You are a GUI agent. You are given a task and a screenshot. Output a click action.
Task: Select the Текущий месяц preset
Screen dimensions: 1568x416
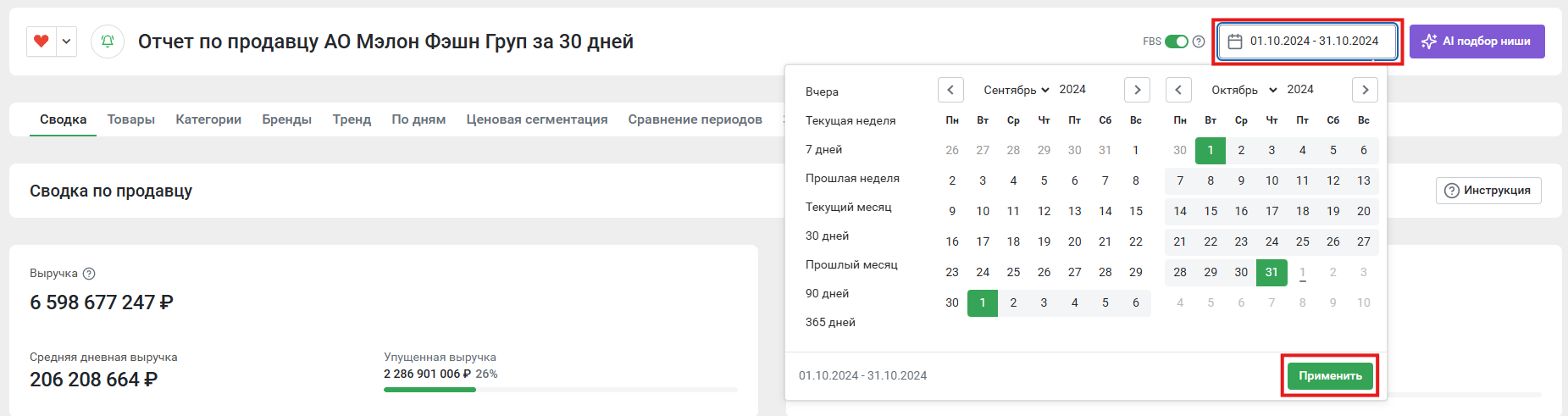848,207
